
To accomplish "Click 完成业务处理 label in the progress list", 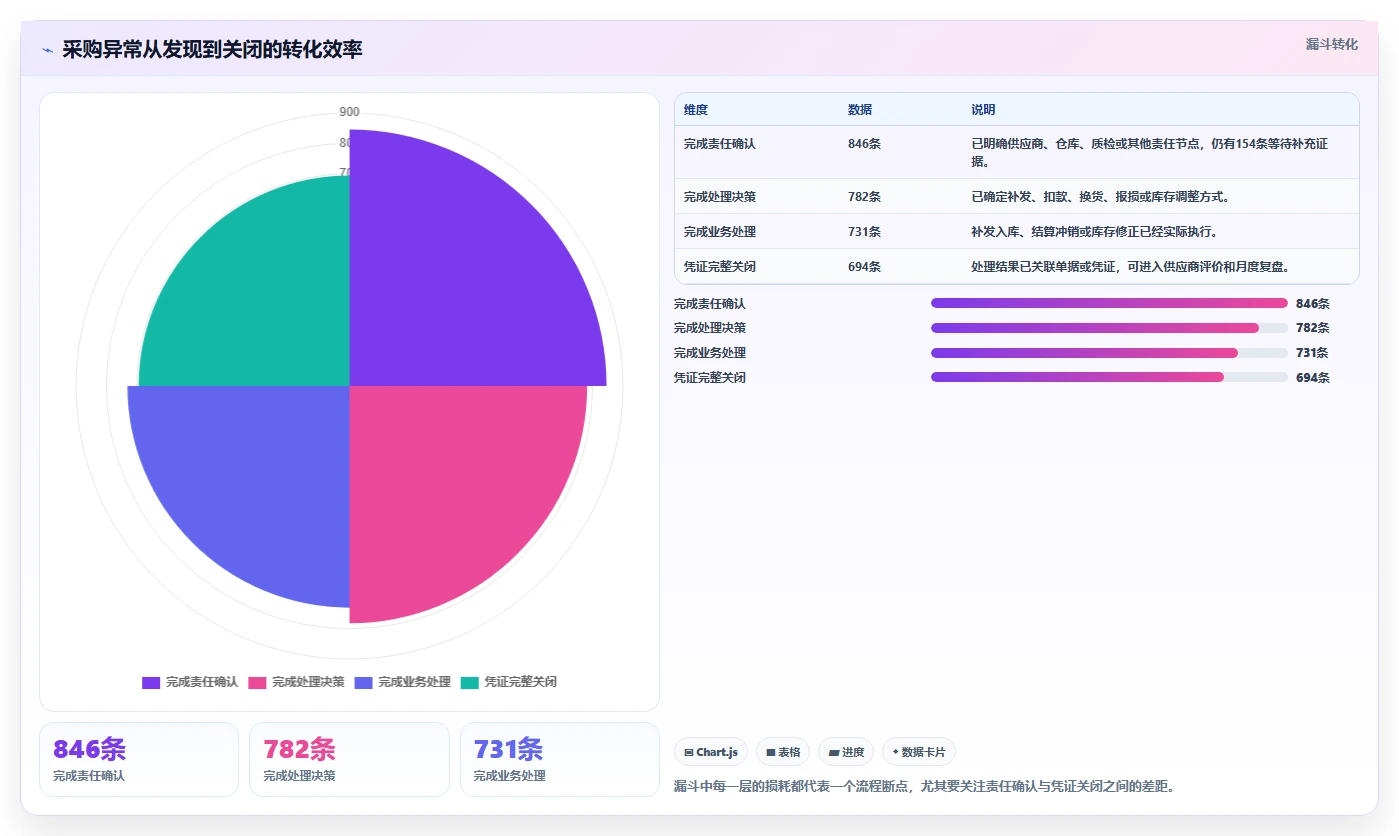I will point(710,353).
